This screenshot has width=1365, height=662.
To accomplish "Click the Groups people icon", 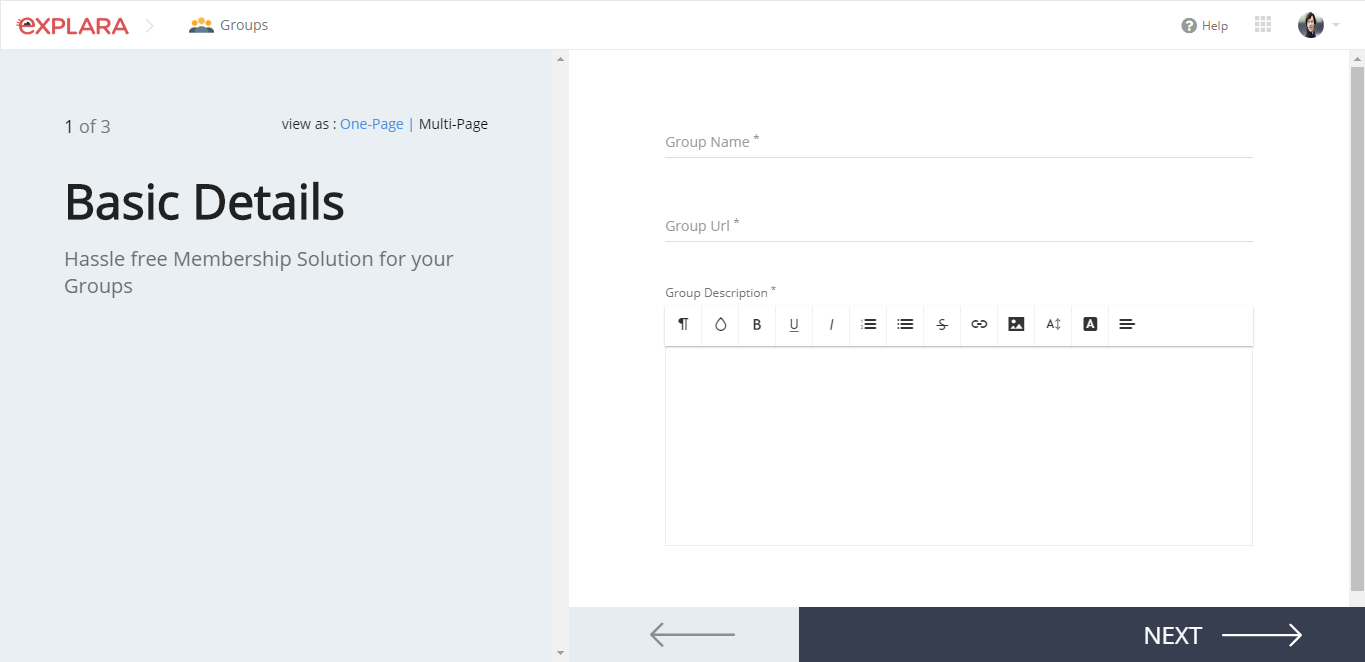I will [x=201, y=25].
